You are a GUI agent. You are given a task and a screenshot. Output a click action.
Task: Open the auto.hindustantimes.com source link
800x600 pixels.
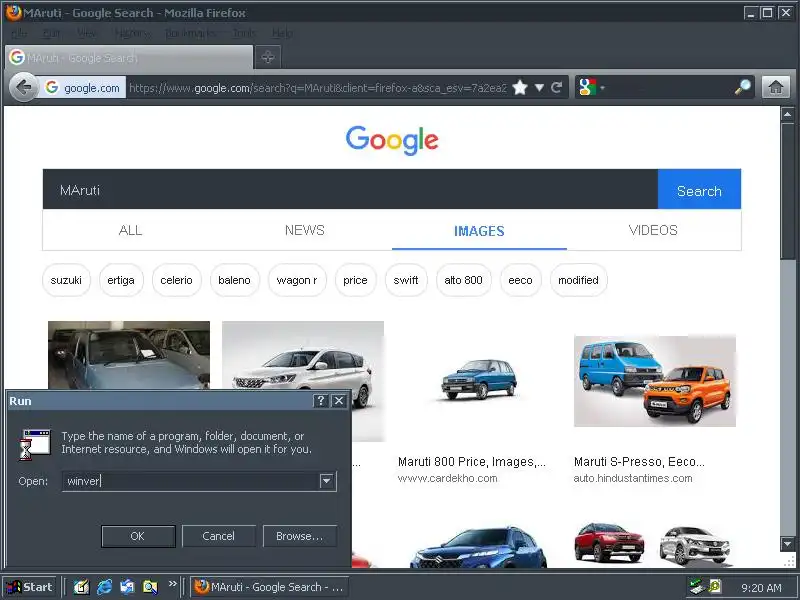pyautogui.click(x=633, y=479)
